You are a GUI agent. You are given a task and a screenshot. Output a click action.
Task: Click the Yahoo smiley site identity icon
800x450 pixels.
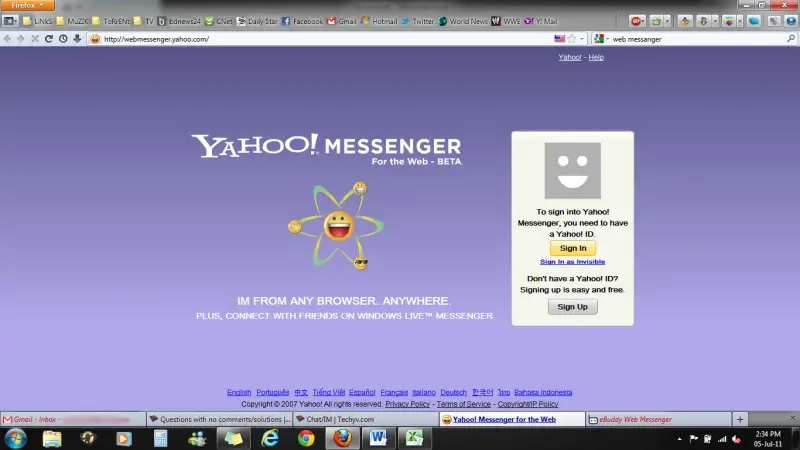95,39
